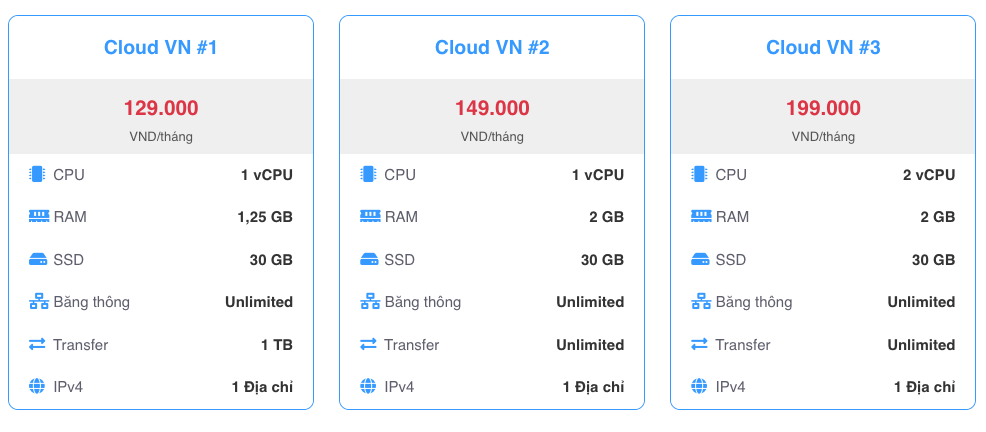Click the 30 GB SSD value in Cloud VN #2
The image size is (986, 432).
point(602,260)
